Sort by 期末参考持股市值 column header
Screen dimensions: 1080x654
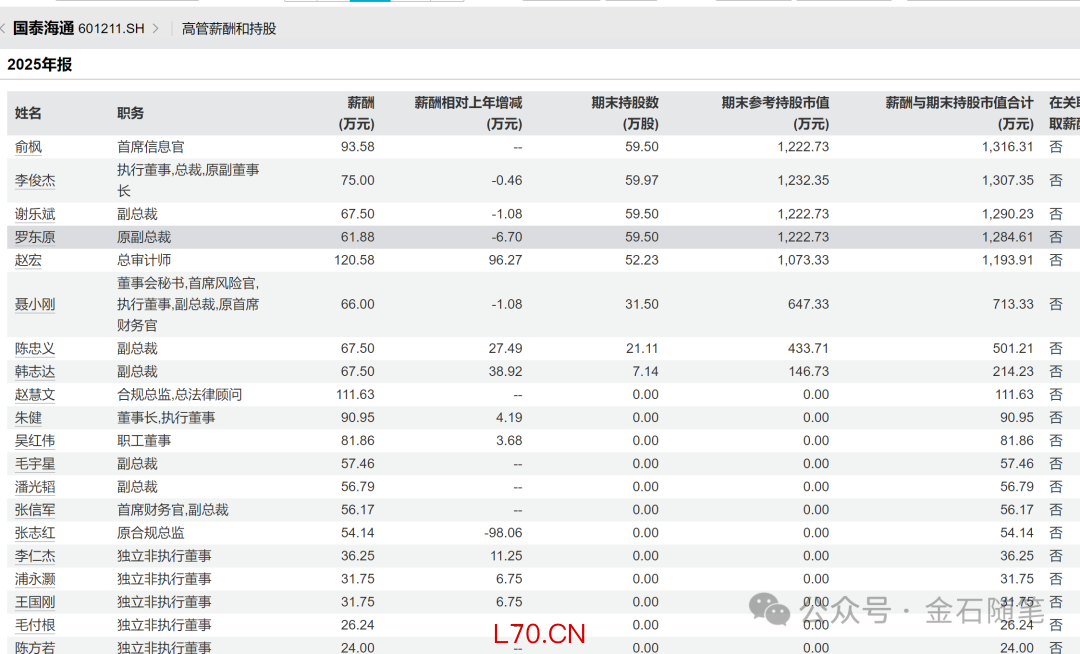(775, 113)
